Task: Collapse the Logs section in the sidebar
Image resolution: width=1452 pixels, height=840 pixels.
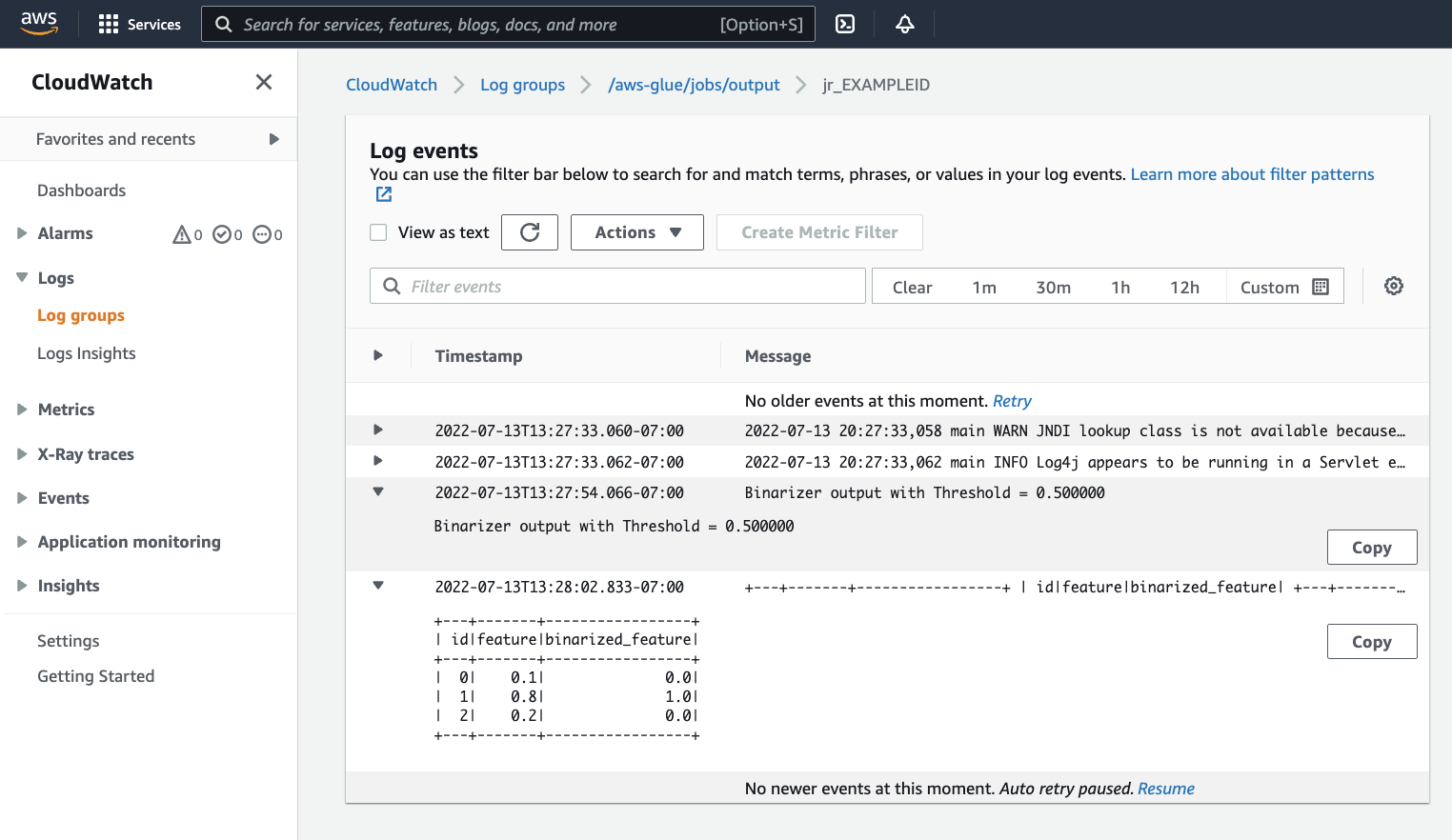Action: tap(21, 277)
